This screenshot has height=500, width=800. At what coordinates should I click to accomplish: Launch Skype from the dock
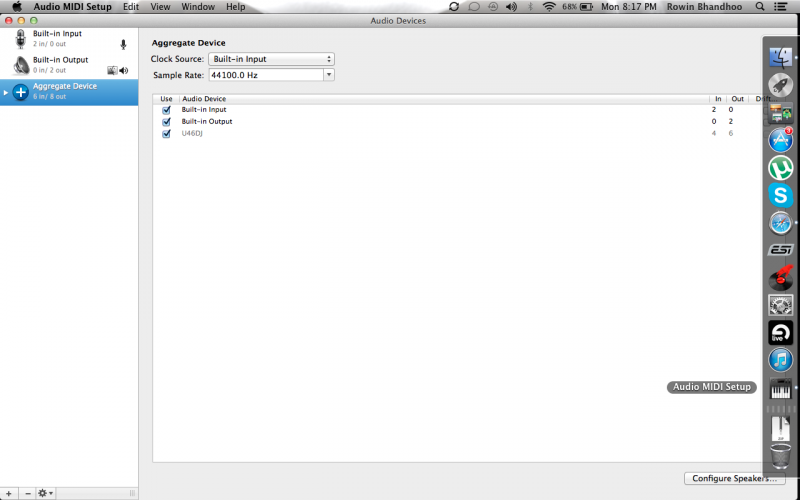(780, 195)
